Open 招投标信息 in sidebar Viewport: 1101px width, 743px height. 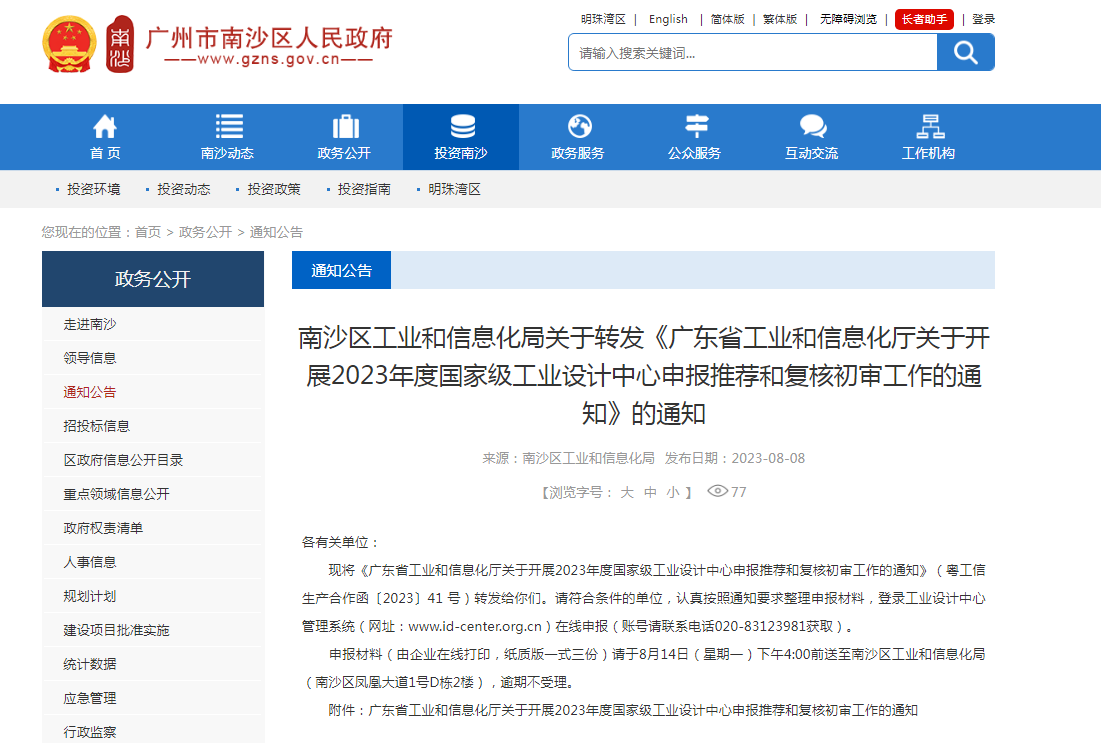[96, 426]
